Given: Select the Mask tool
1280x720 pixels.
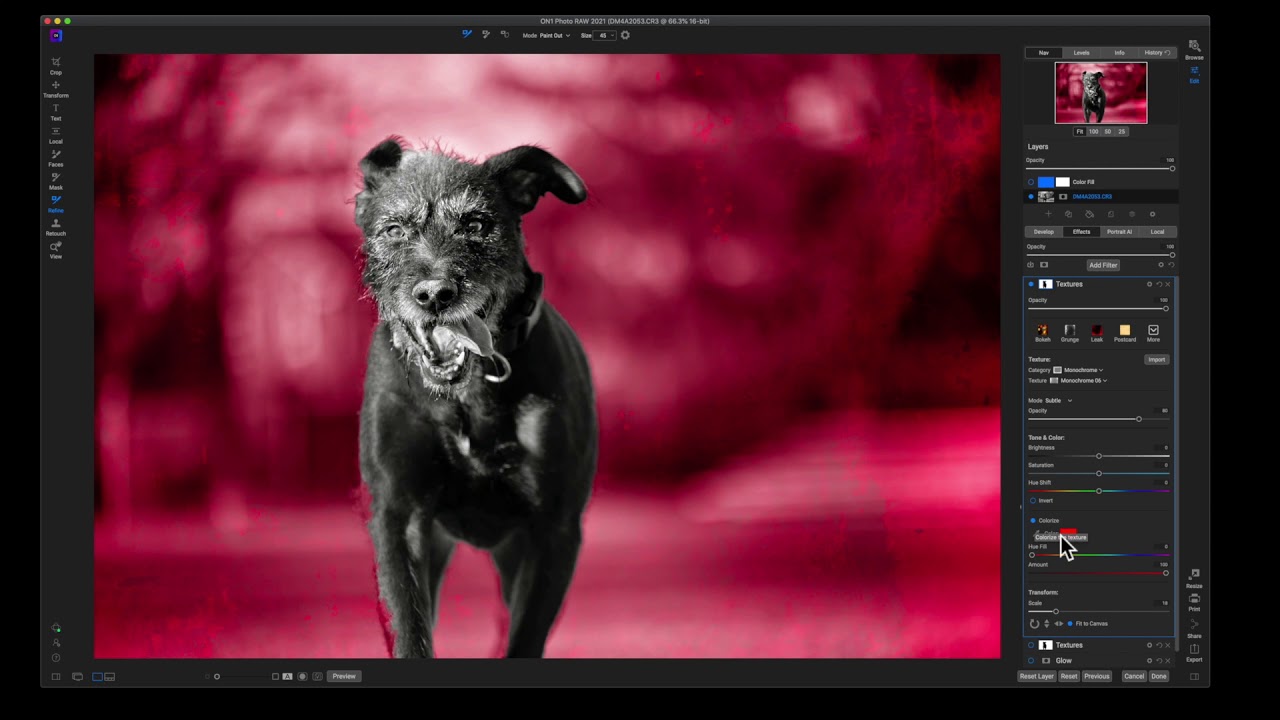Looking at the screenshot, I should click(x=56, y=181).
